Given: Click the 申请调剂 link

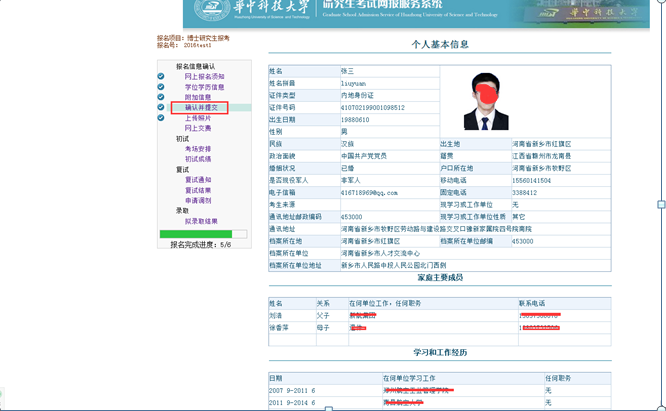Looking at the screenshot, I should point(198,200).
